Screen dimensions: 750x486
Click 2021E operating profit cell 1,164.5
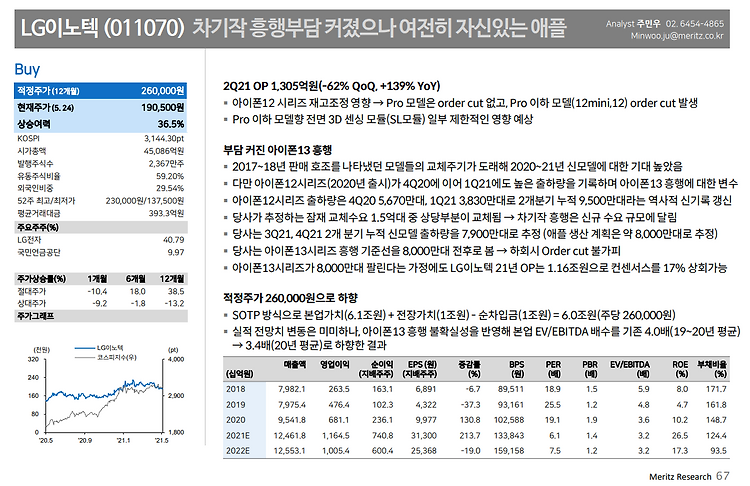335,435
